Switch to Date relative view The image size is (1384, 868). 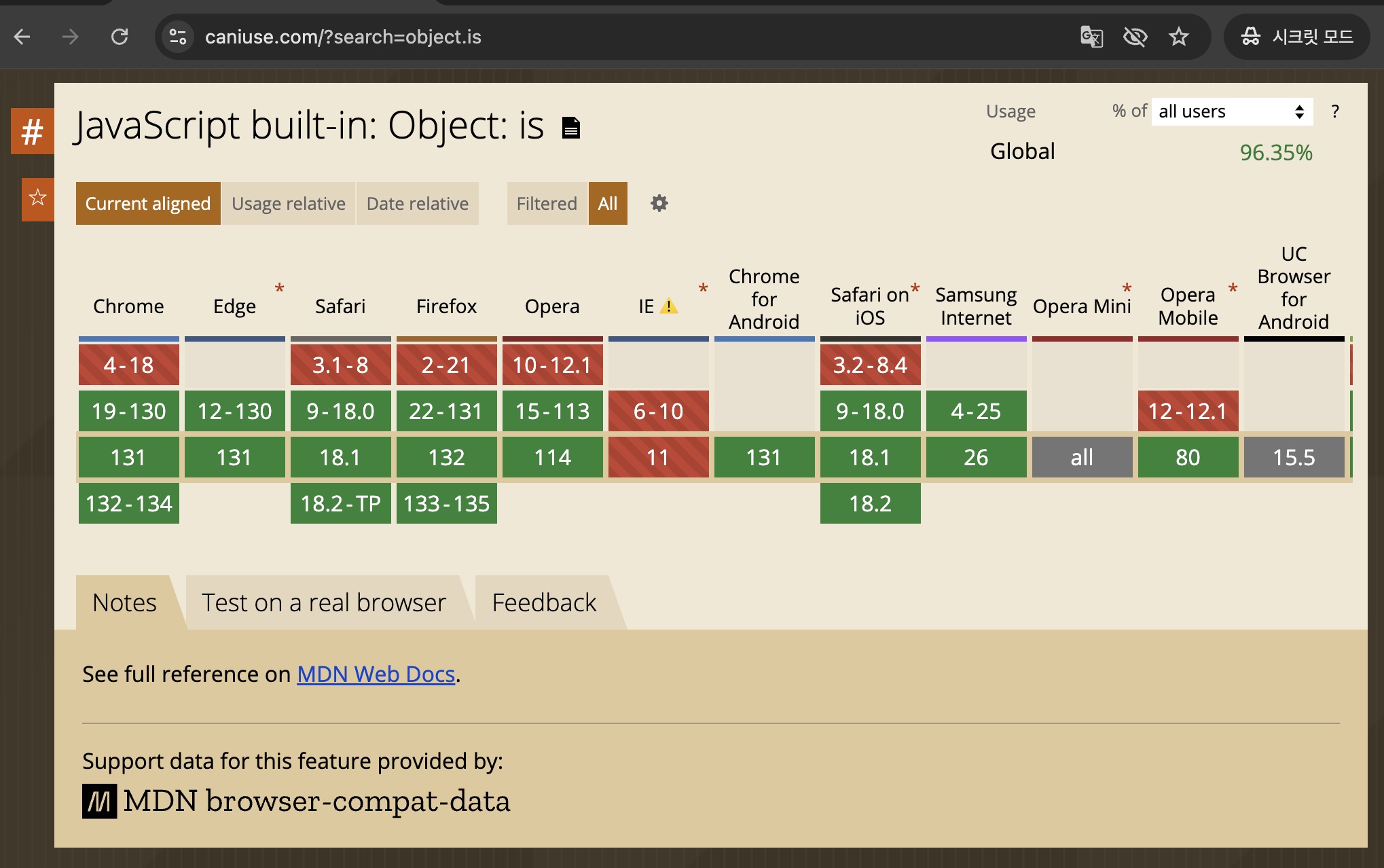coord(418,203)
